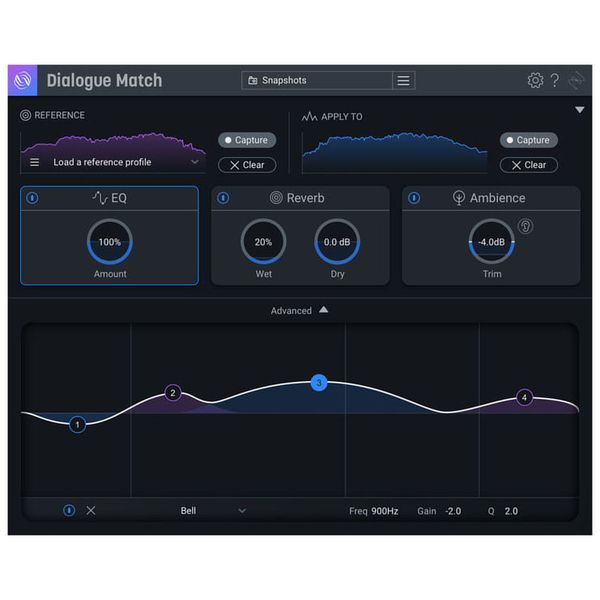Capture the reference profile

247,140
